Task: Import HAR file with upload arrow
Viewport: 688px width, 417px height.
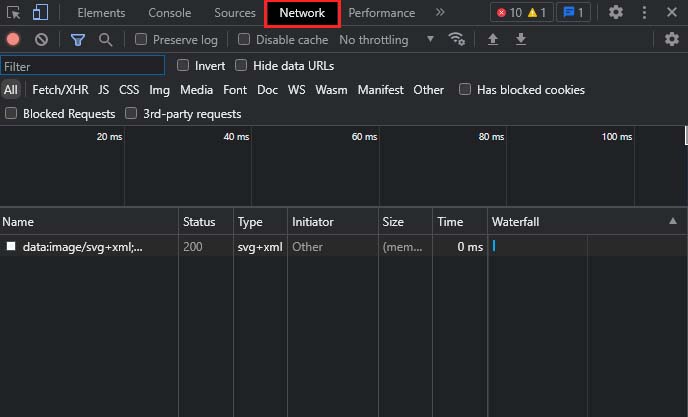Action: tap(493, 40)
